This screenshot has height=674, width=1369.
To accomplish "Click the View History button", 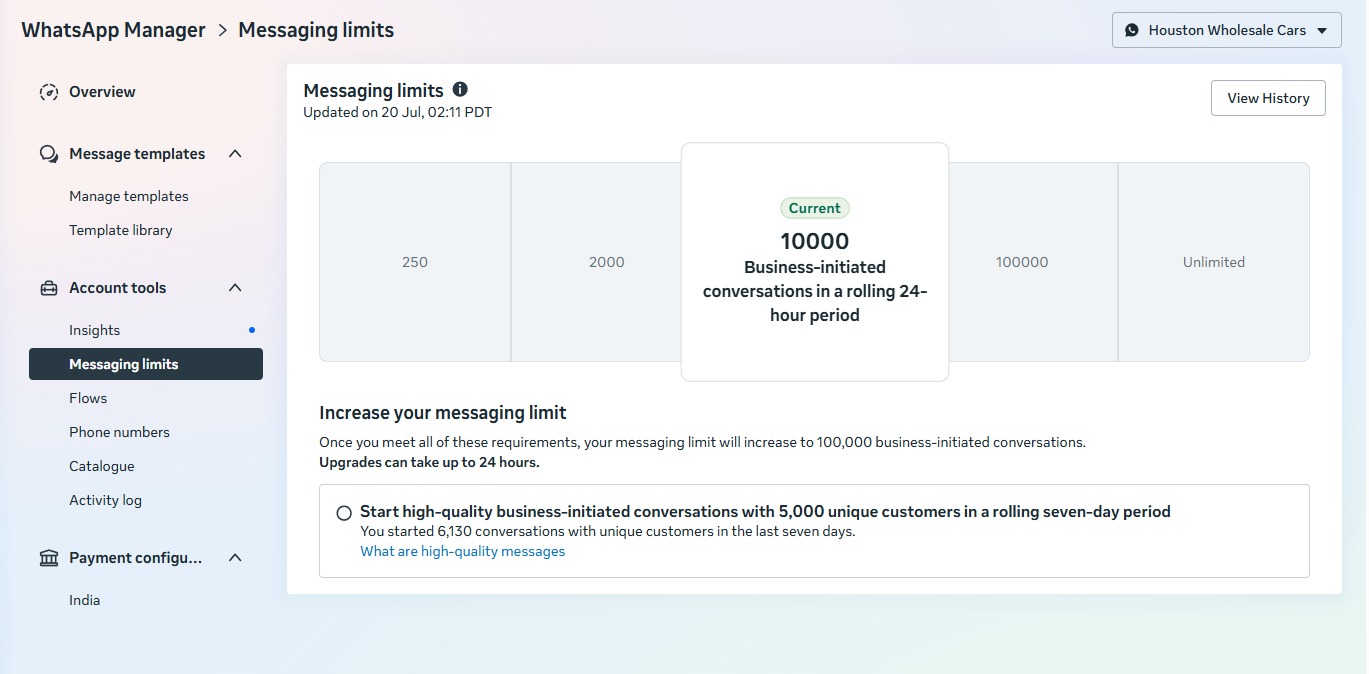I will pos(1268,98).
